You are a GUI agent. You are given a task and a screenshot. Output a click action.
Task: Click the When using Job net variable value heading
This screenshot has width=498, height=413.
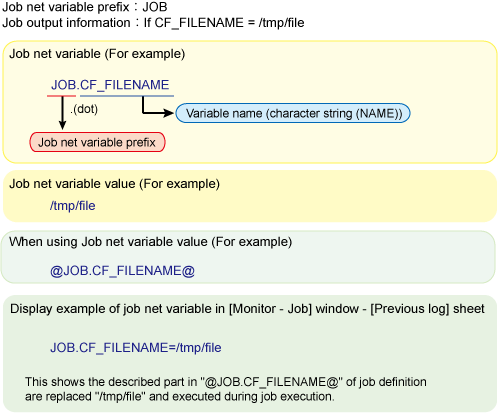(150, 242)
